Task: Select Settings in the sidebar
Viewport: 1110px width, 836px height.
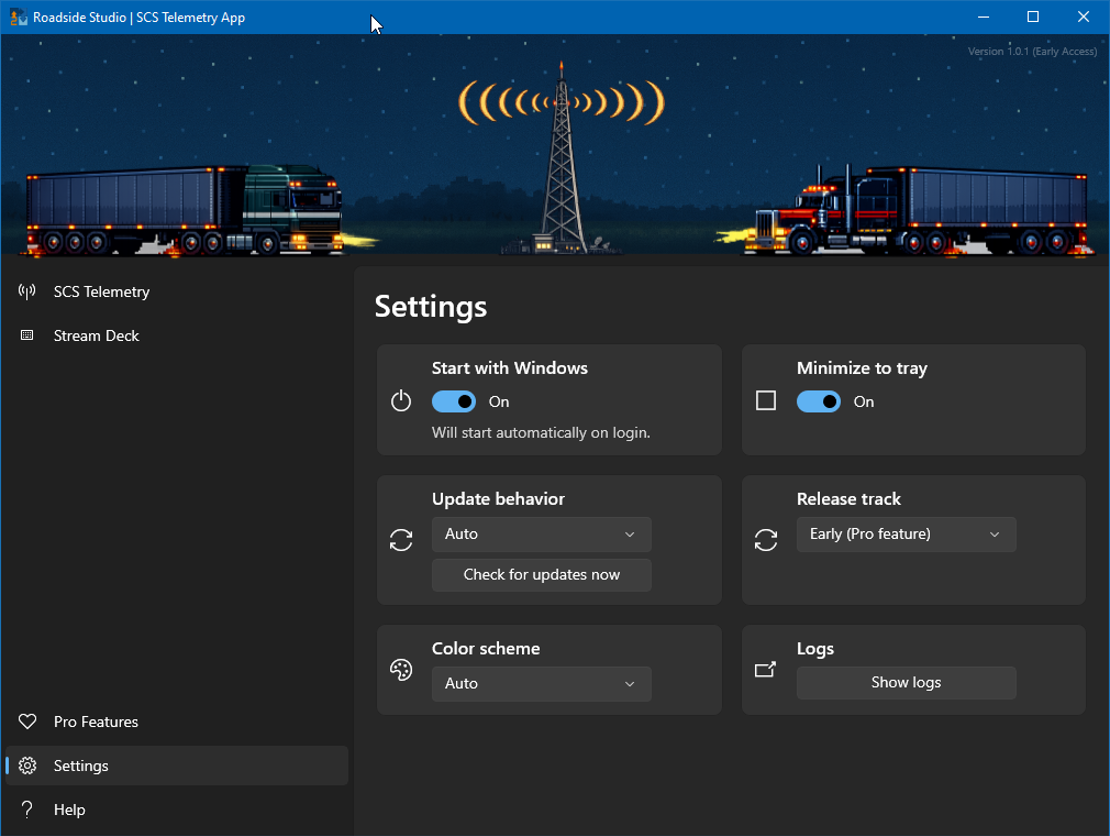Action: [81, 766]
